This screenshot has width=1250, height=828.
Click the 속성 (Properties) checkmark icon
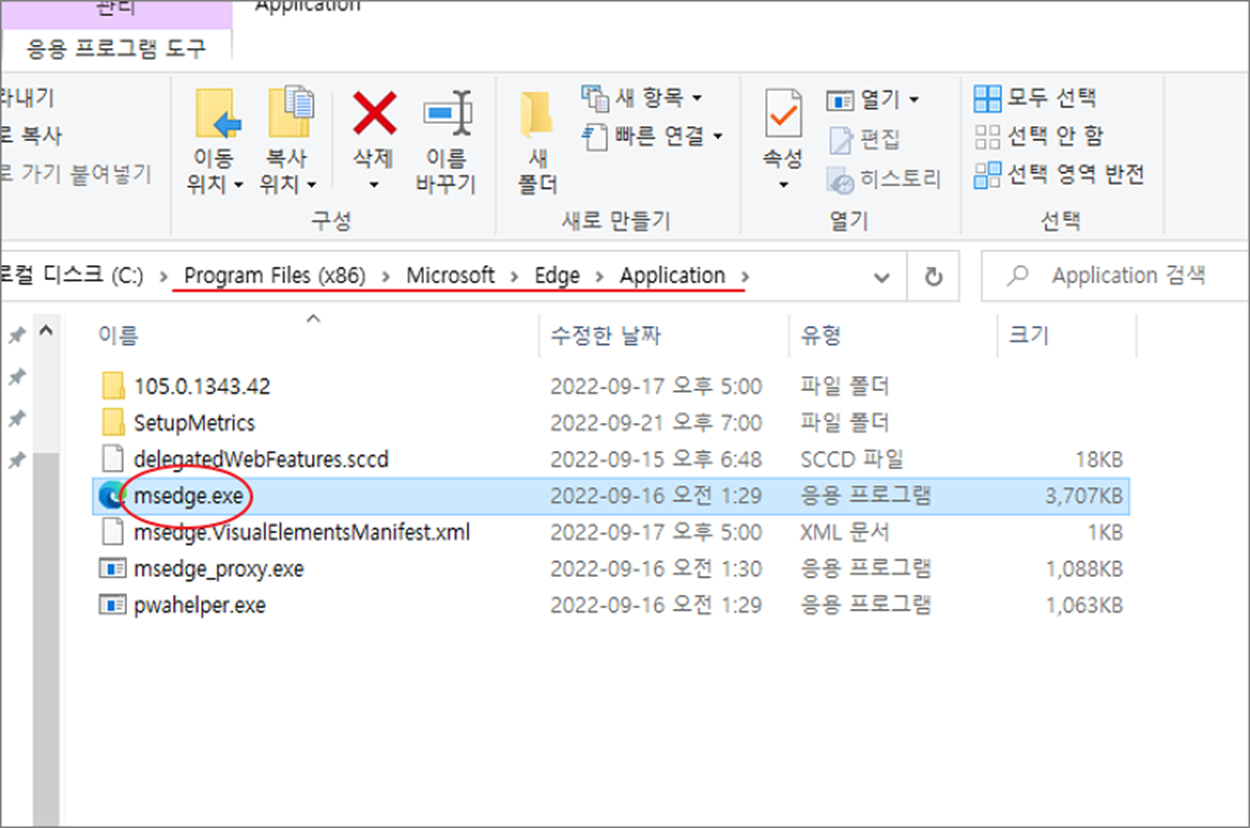[x=783, y=113]
